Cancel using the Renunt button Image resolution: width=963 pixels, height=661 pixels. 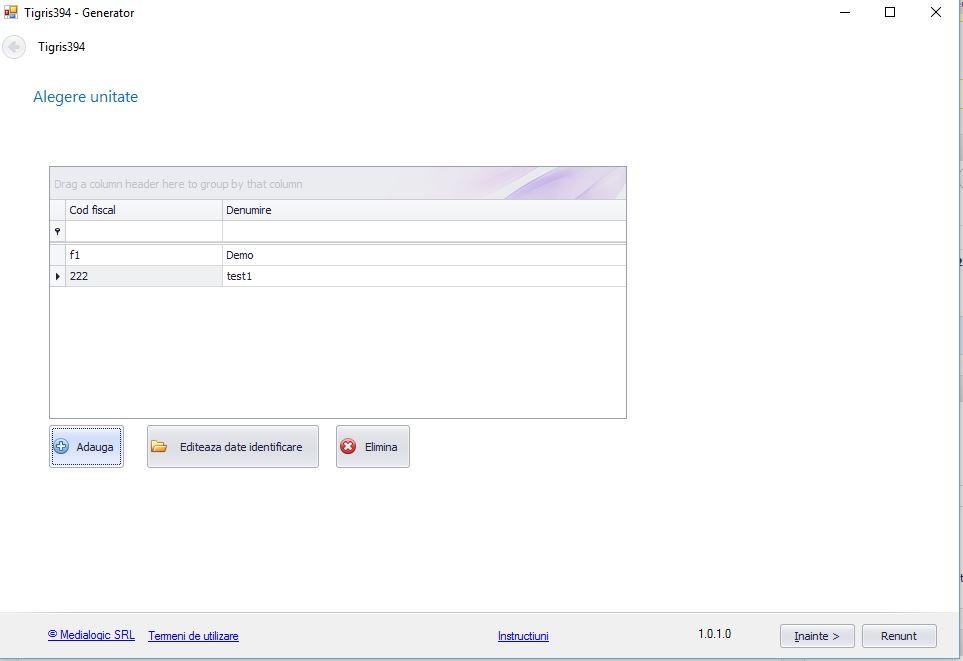(898, 636)
